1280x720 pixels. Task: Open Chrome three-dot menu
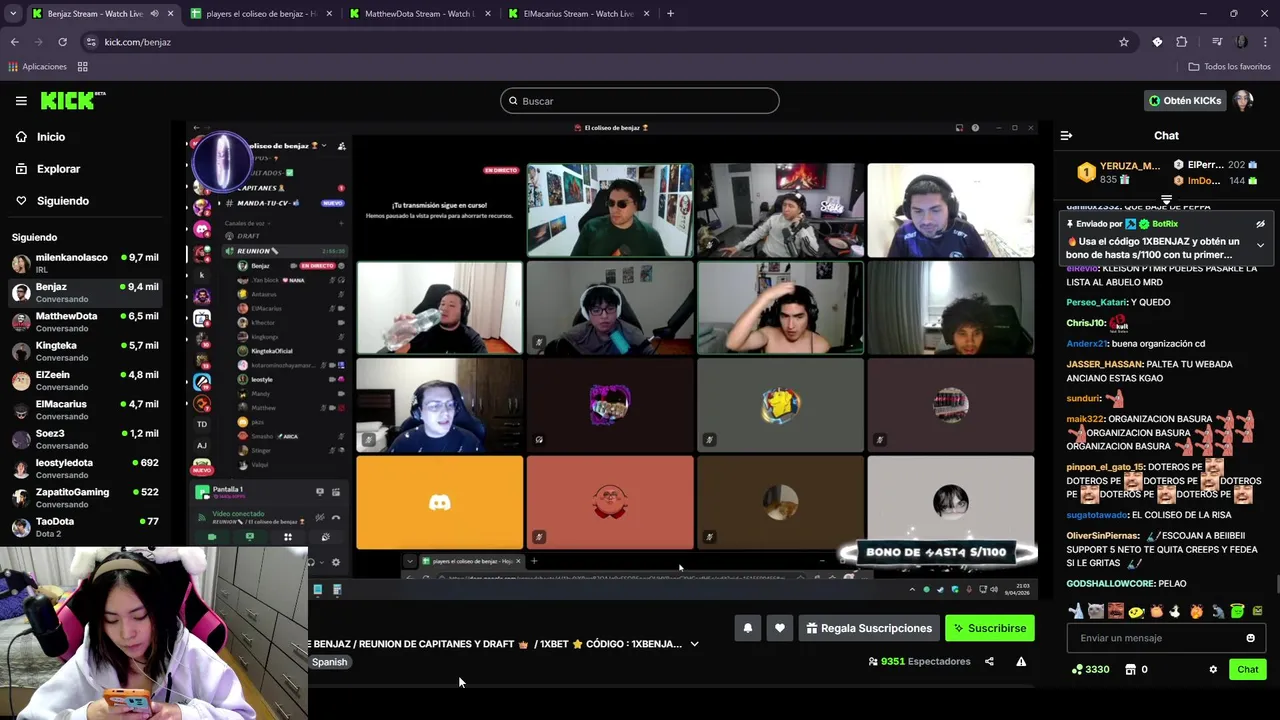[x=1266, y=42]
